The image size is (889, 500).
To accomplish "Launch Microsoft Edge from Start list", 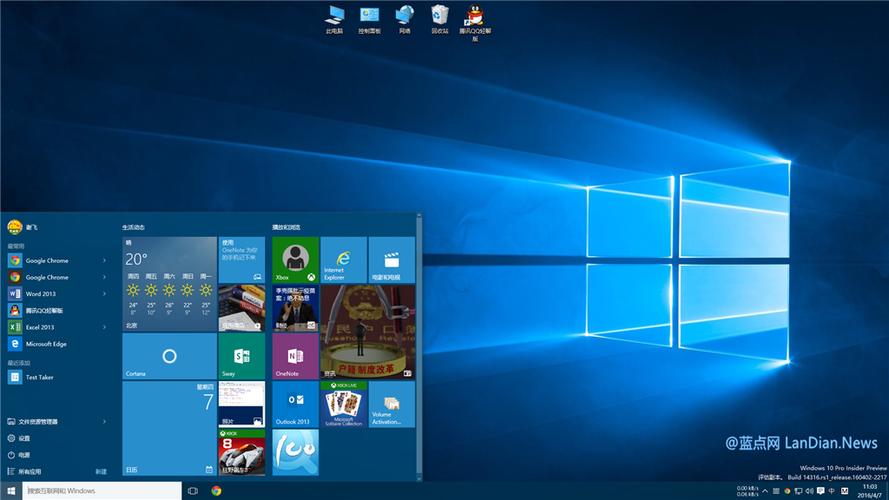I will click(x=57, y=344).
